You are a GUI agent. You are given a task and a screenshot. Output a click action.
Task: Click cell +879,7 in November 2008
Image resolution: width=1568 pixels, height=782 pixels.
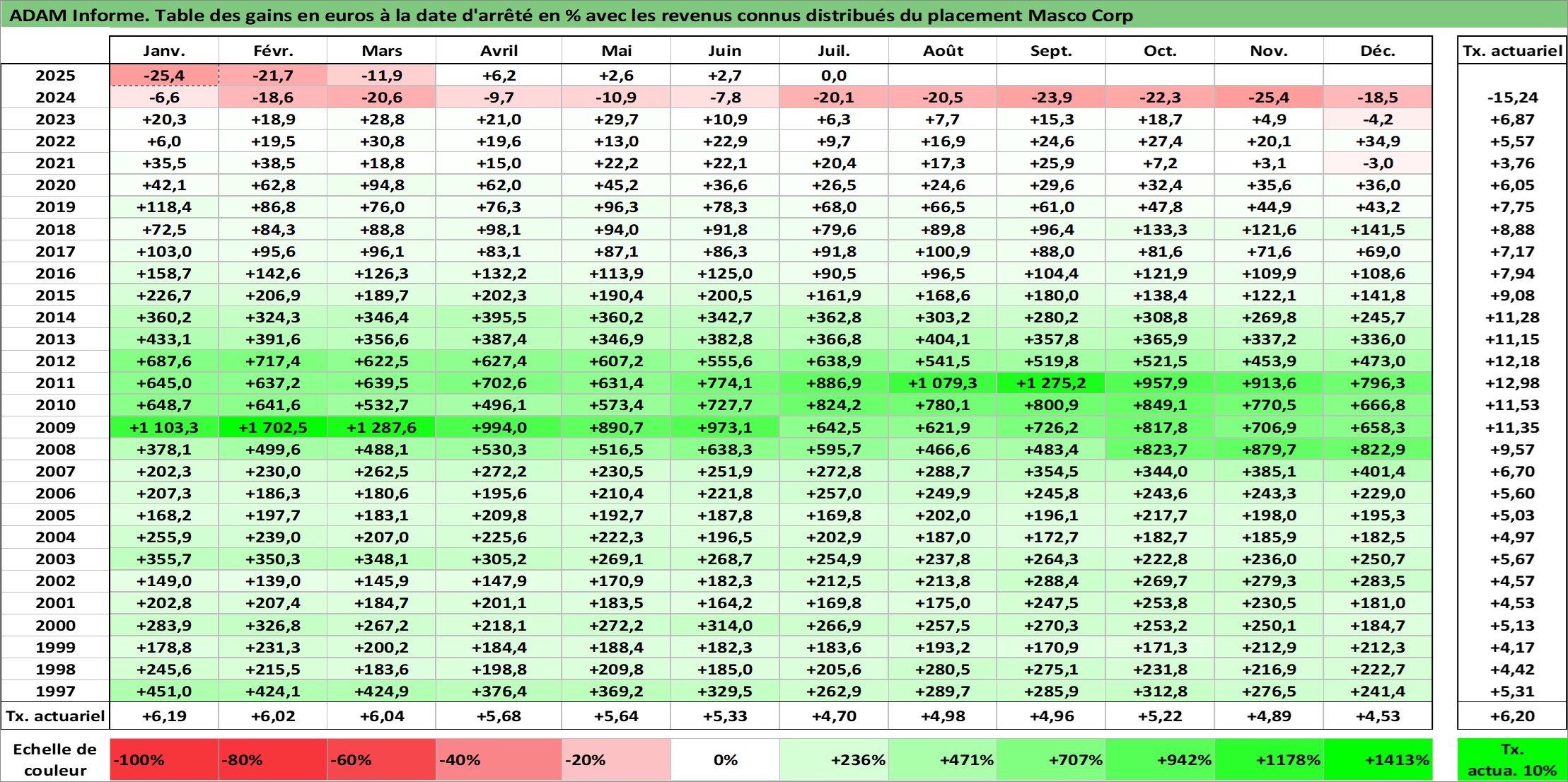tap(1269, 449)
